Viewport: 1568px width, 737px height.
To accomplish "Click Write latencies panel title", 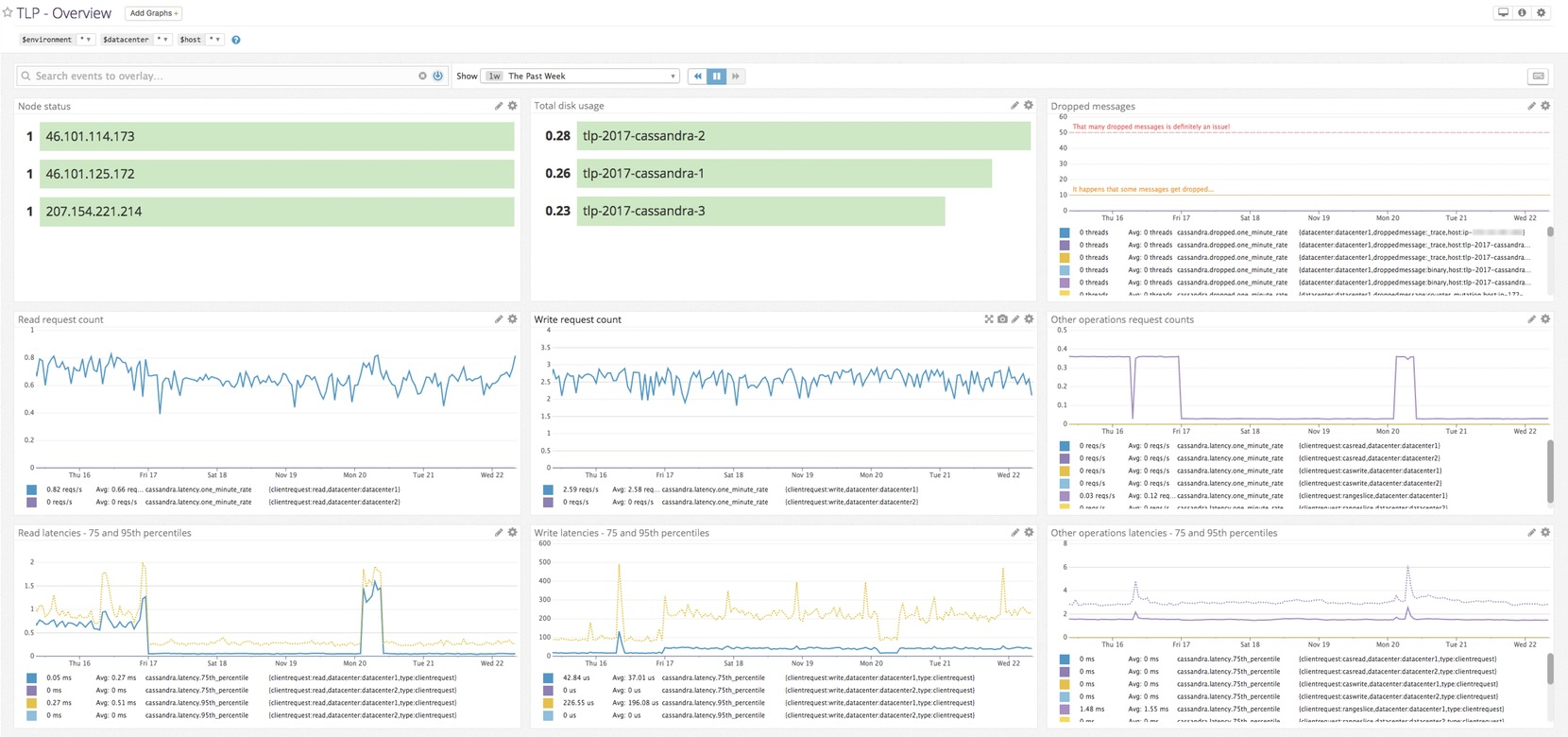I will coord(622,533).
